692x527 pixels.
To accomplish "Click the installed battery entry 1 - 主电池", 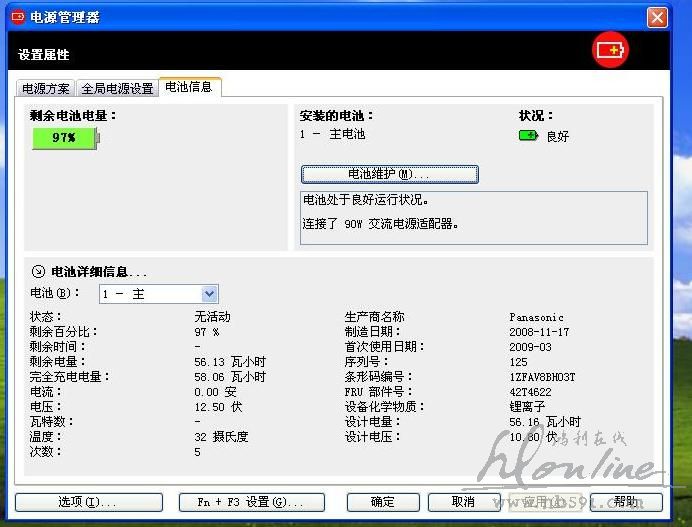I will 332,134.
